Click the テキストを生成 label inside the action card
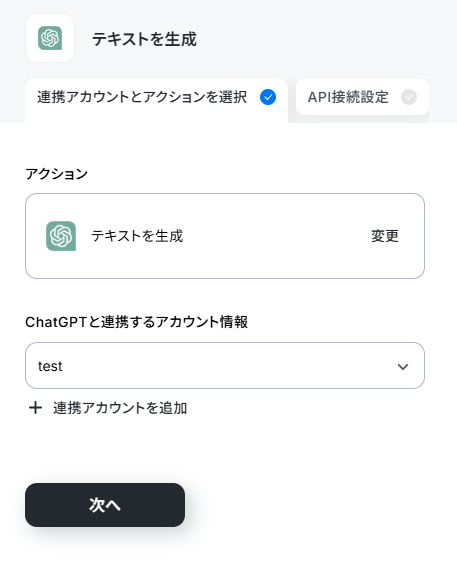457x565 pixels. (x=137, y=236)
